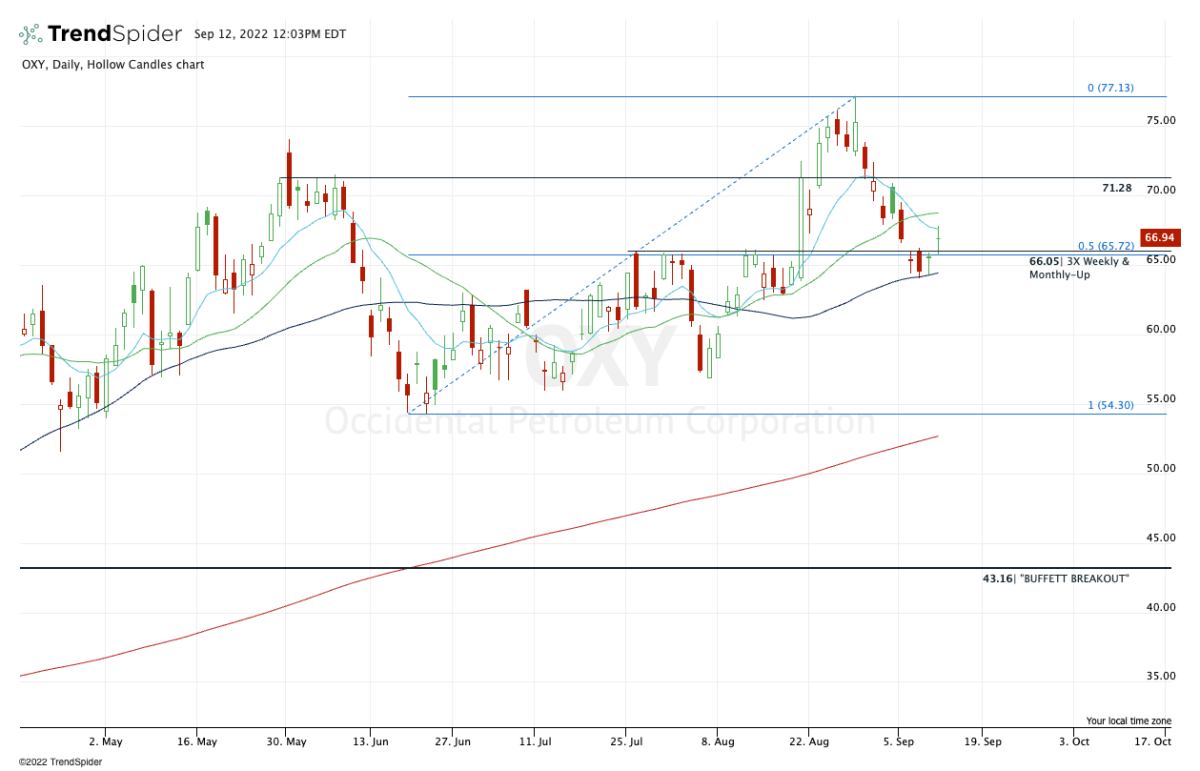Viewport: 1200px width, 771px height.
Task: Click the "16. May" date axis label
Action: [196, 742]
